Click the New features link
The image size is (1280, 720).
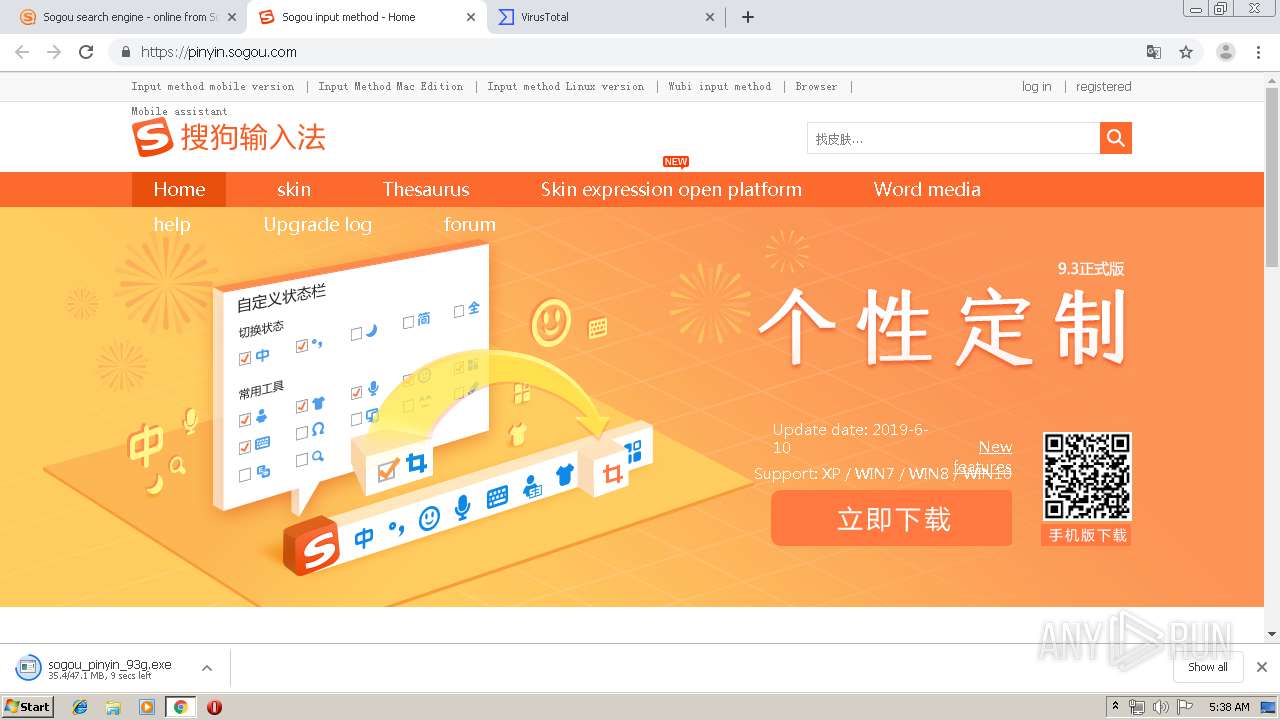(x=984, y=457)
